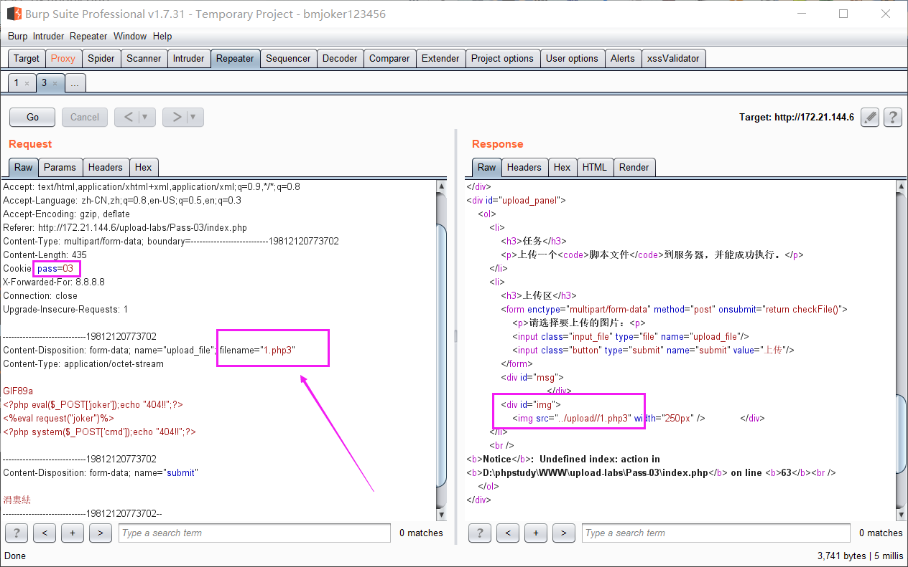Switch to the Target tab
This screenshot has height=567, width=908.
click(x=26, y=58)
